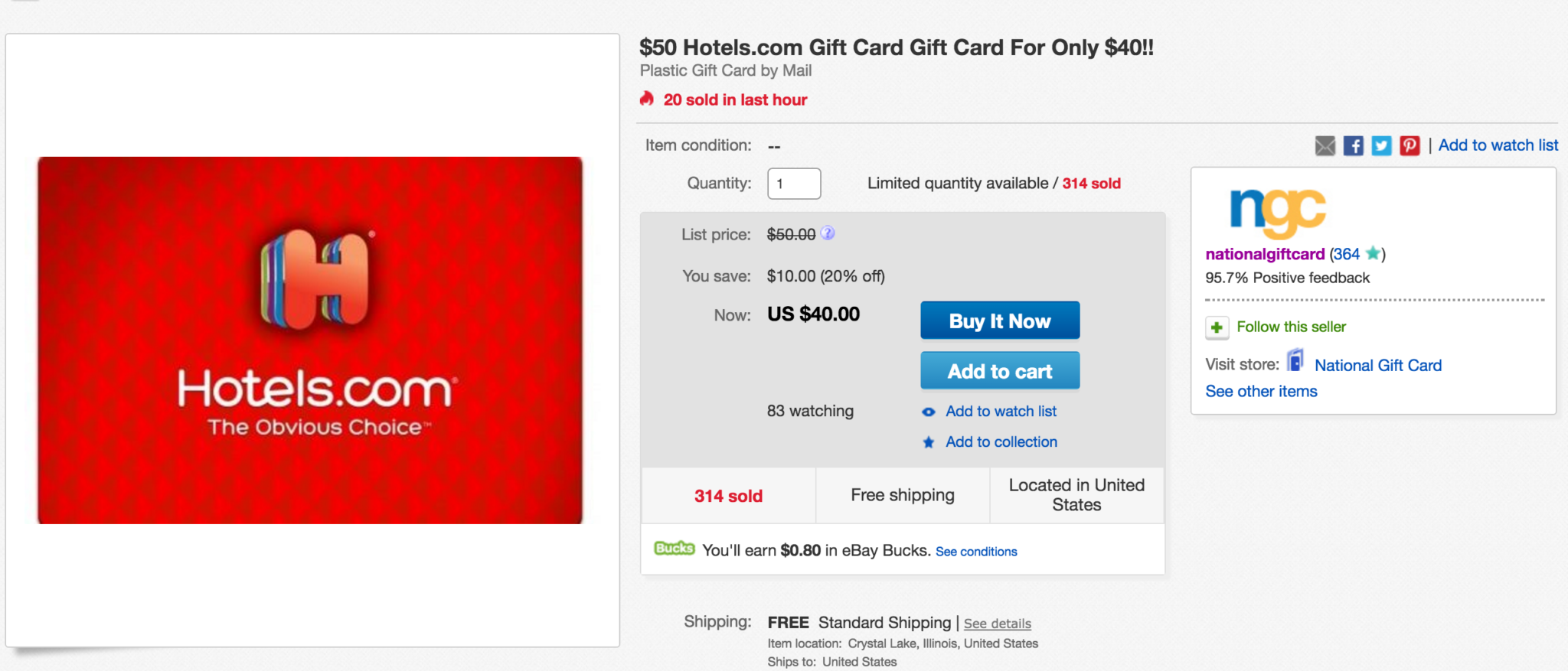The height and width of the screenshot is (671, 1568).
Task: Focus the Quantity input field
Action: click(794, 184)
